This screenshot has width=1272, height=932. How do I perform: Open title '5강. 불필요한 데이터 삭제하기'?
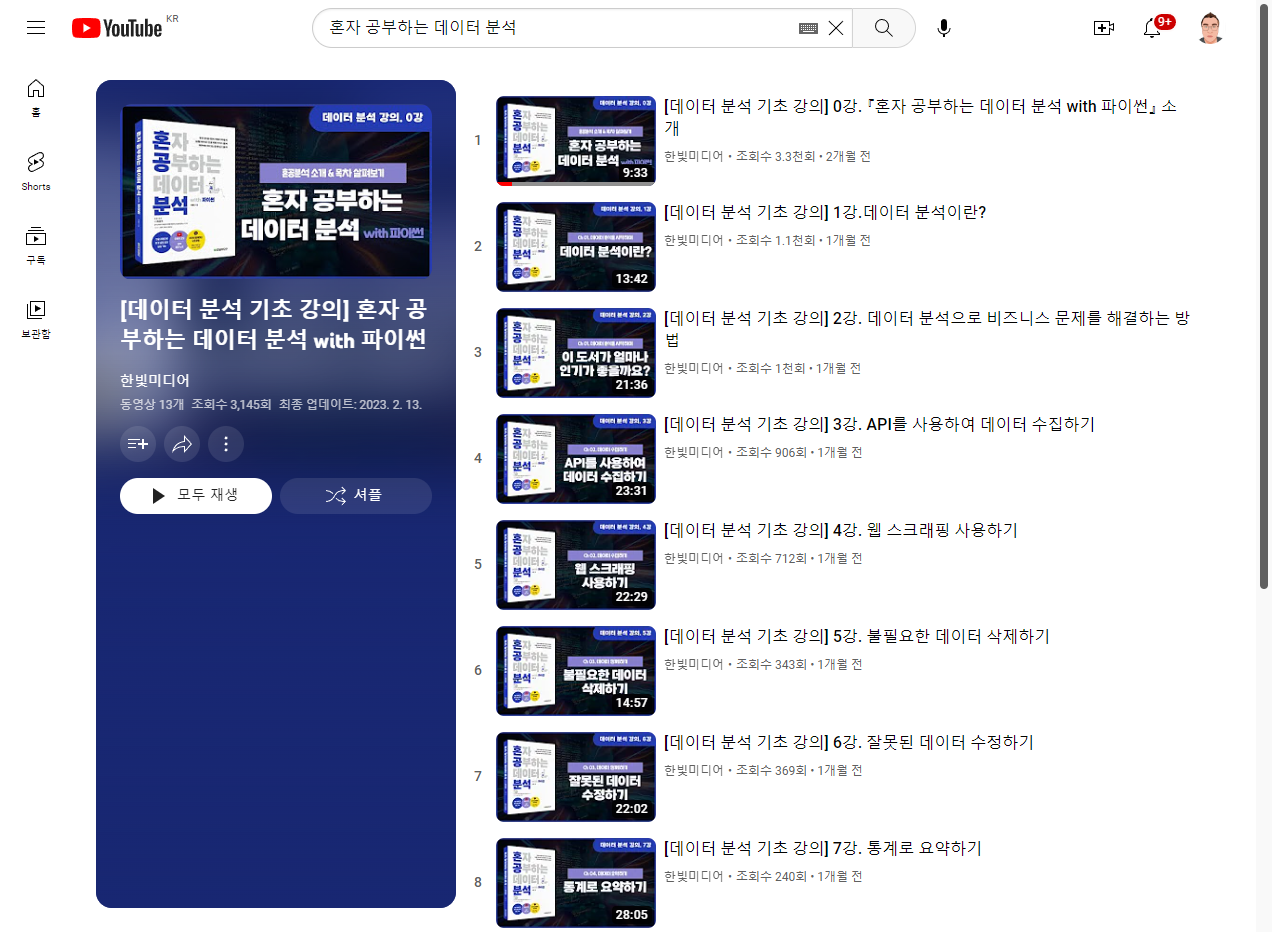(x=857, y=637)
